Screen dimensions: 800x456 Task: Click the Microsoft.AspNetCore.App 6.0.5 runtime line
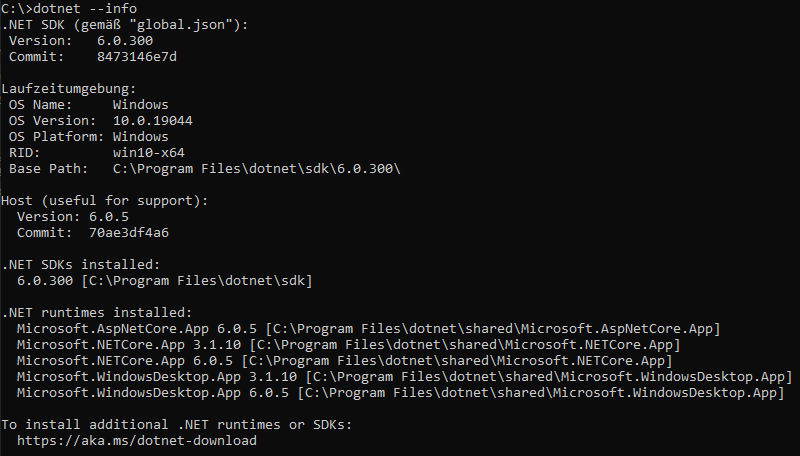[368, 329]
